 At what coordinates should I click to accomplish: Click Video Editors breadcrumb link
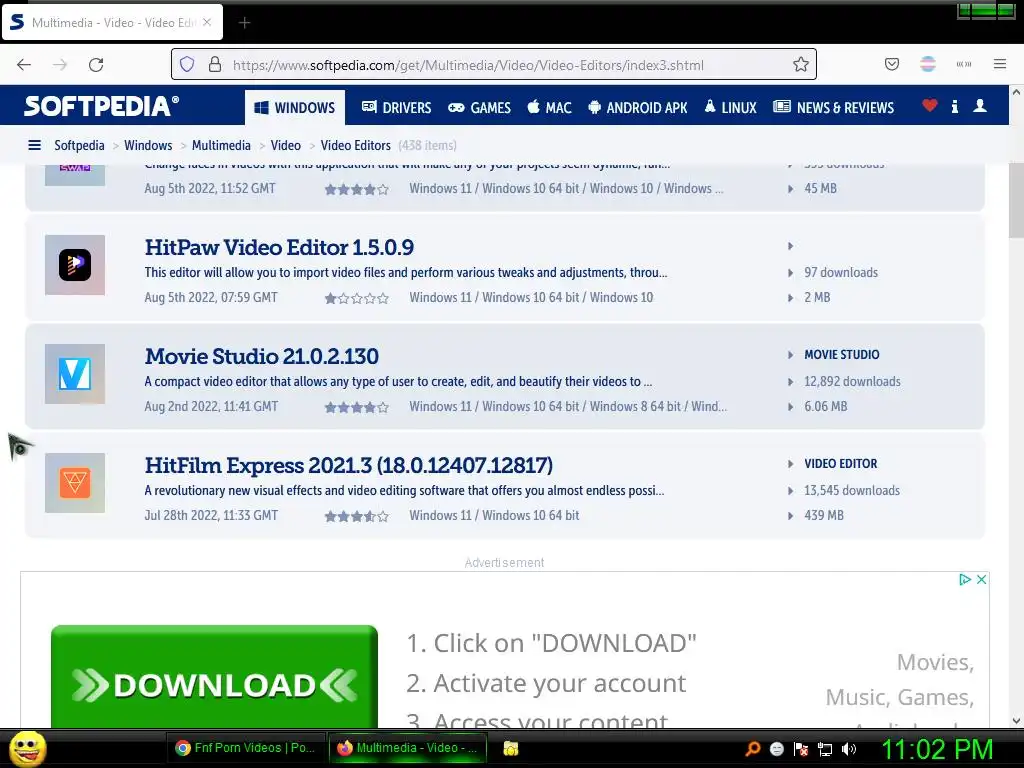pyautogui.click(x=355, y=145)
